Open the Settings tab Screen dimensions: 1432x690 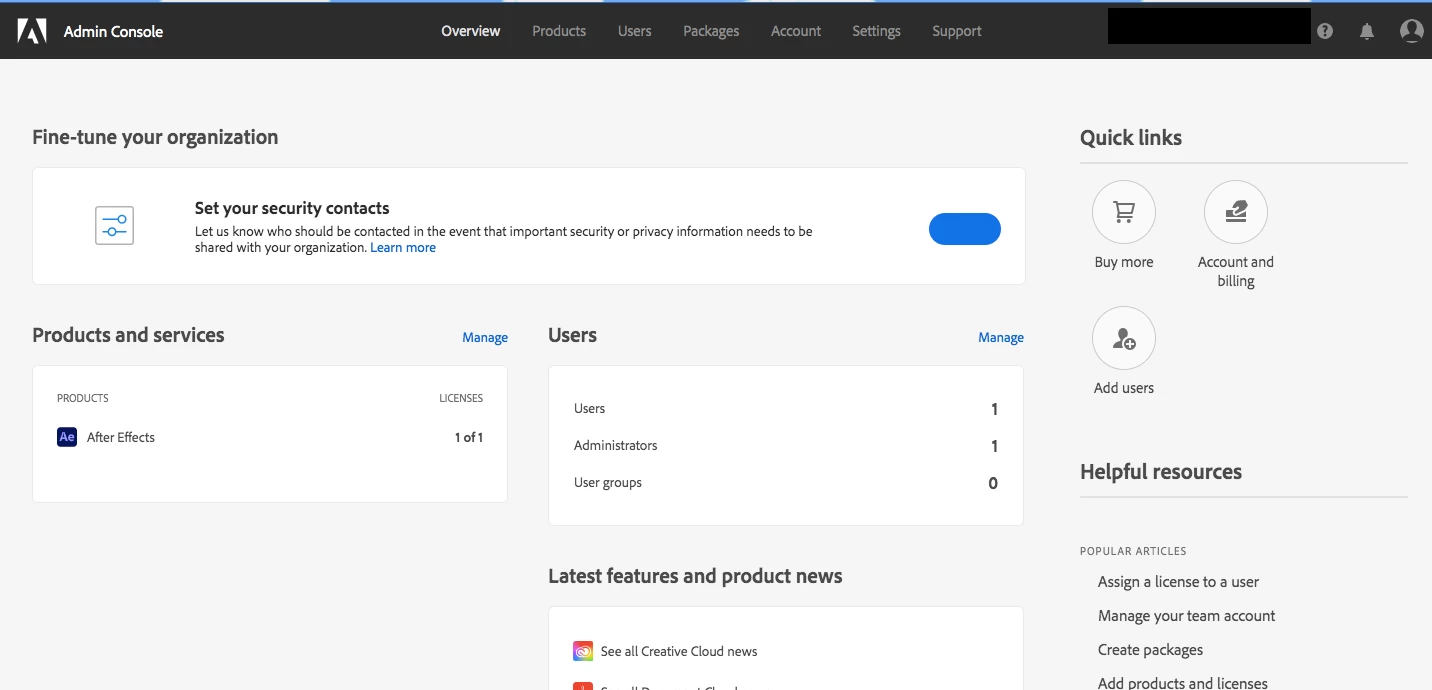pos(876,31)
